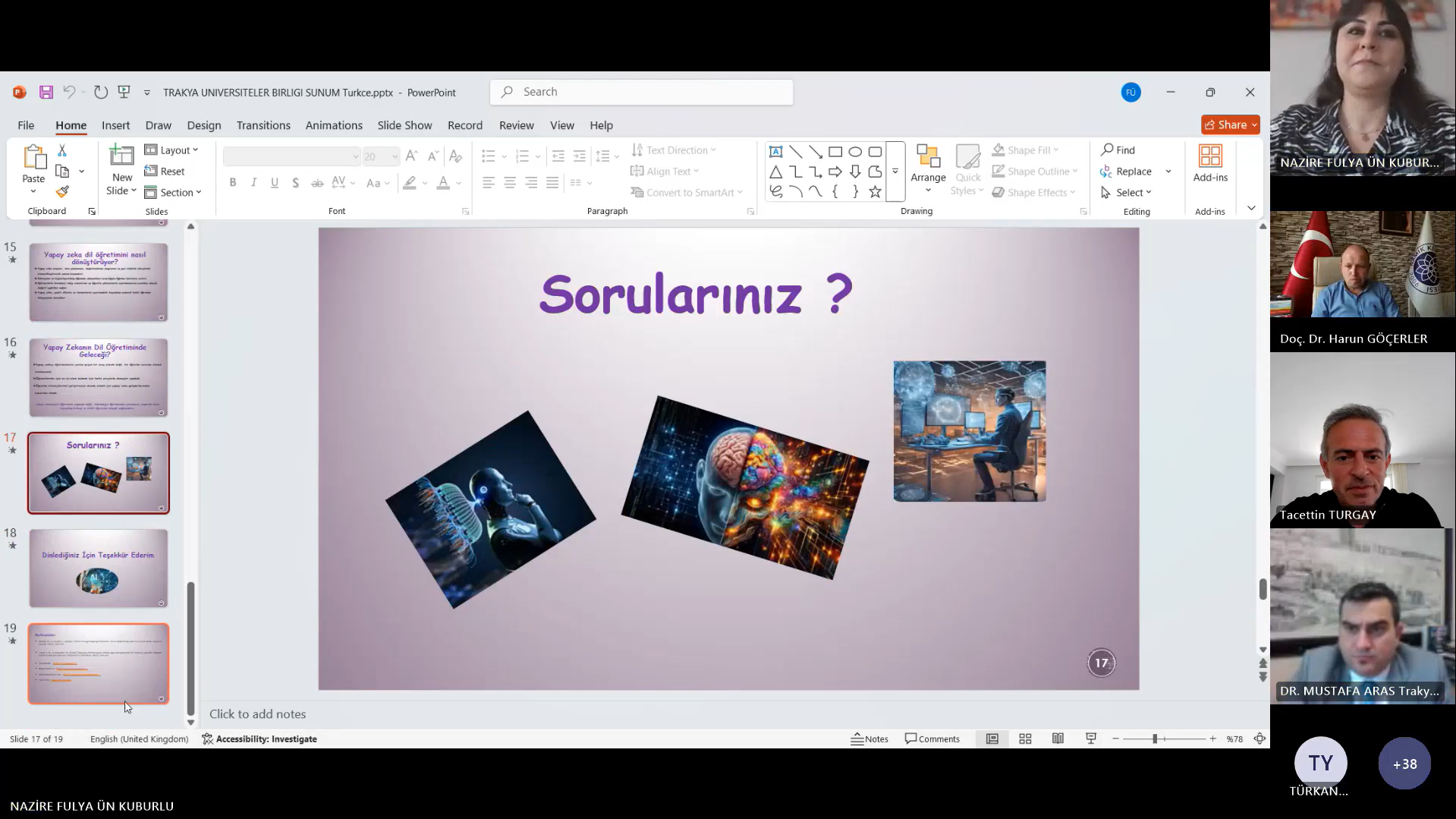Toggle Strikethrough formatting
The height and width of the screenshot is (819, 1456).
(317, 182)
